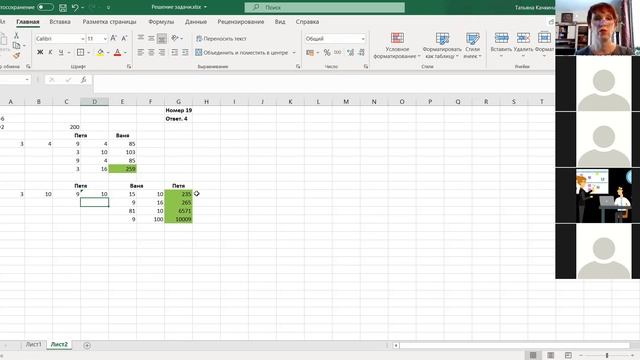The height and width of the screenshot is (360, 640).
Task: Switch to Normal view in status bar
Action: pyautogui.click(x=533, y=356)
